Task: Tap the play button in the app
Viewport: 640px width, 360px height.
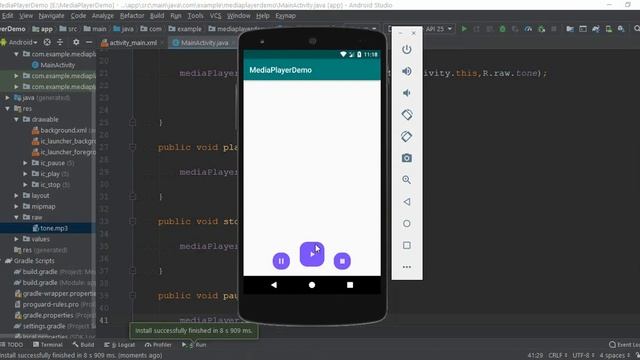Action: click(312, 254)
